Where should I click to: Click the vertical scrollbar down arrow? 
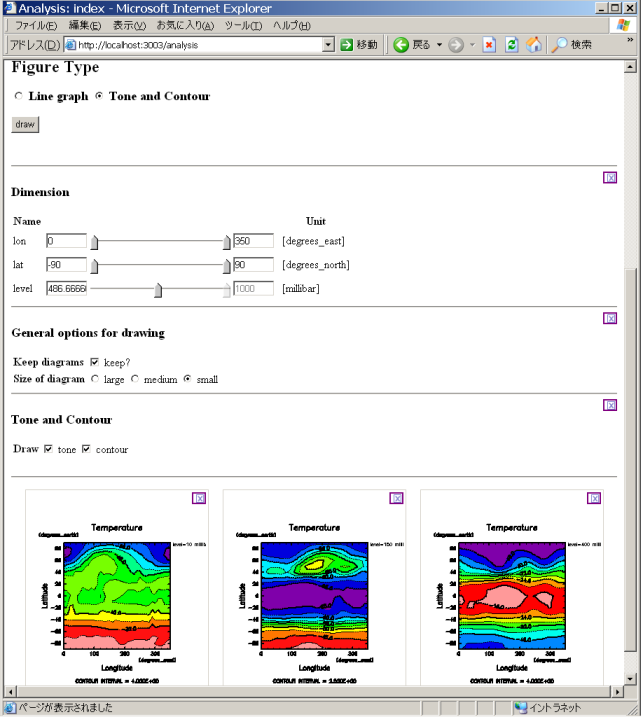point(630,679)
